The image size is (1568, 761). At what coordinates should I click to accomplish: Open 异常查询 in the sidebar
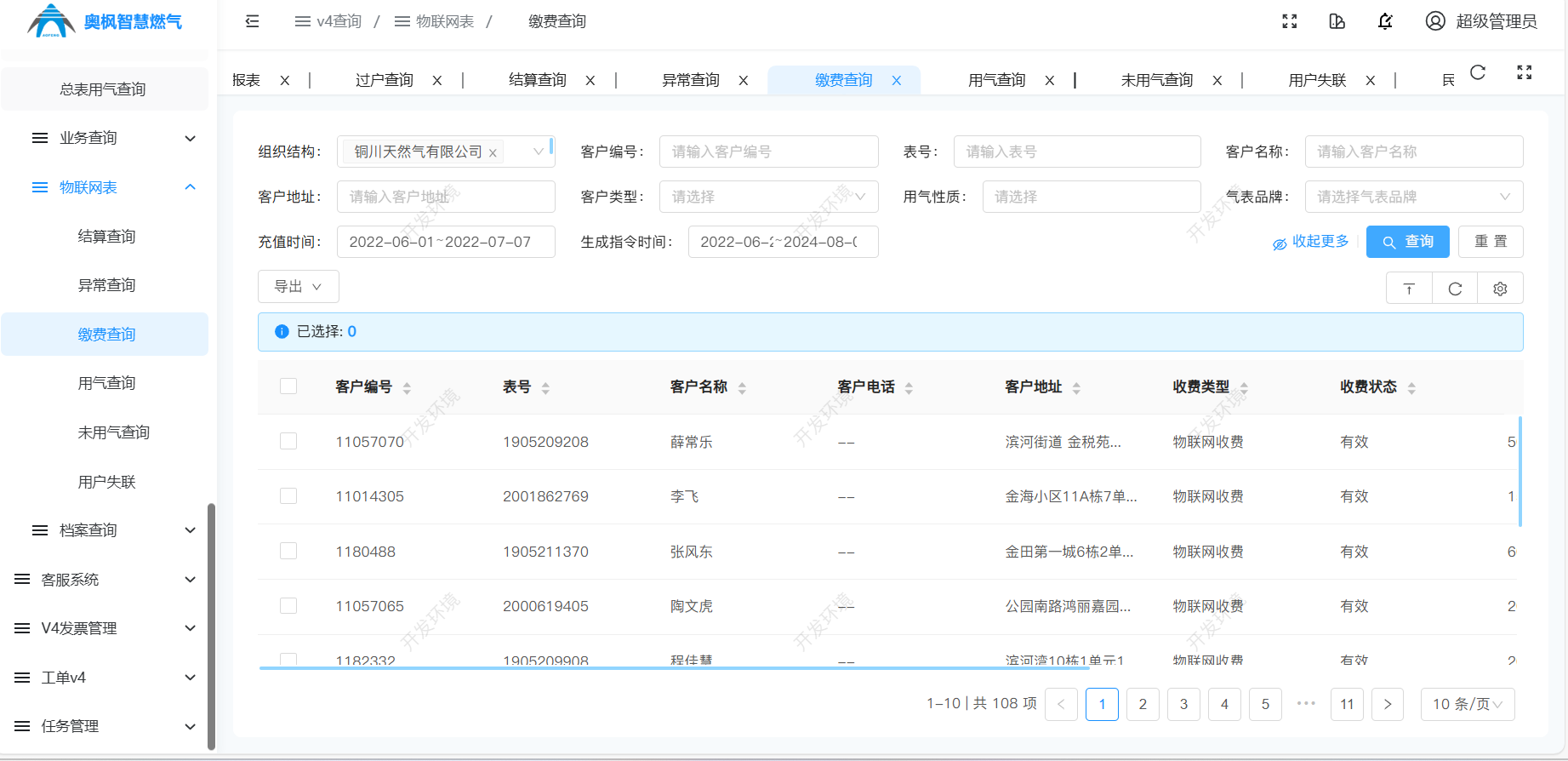click(106, 285)
